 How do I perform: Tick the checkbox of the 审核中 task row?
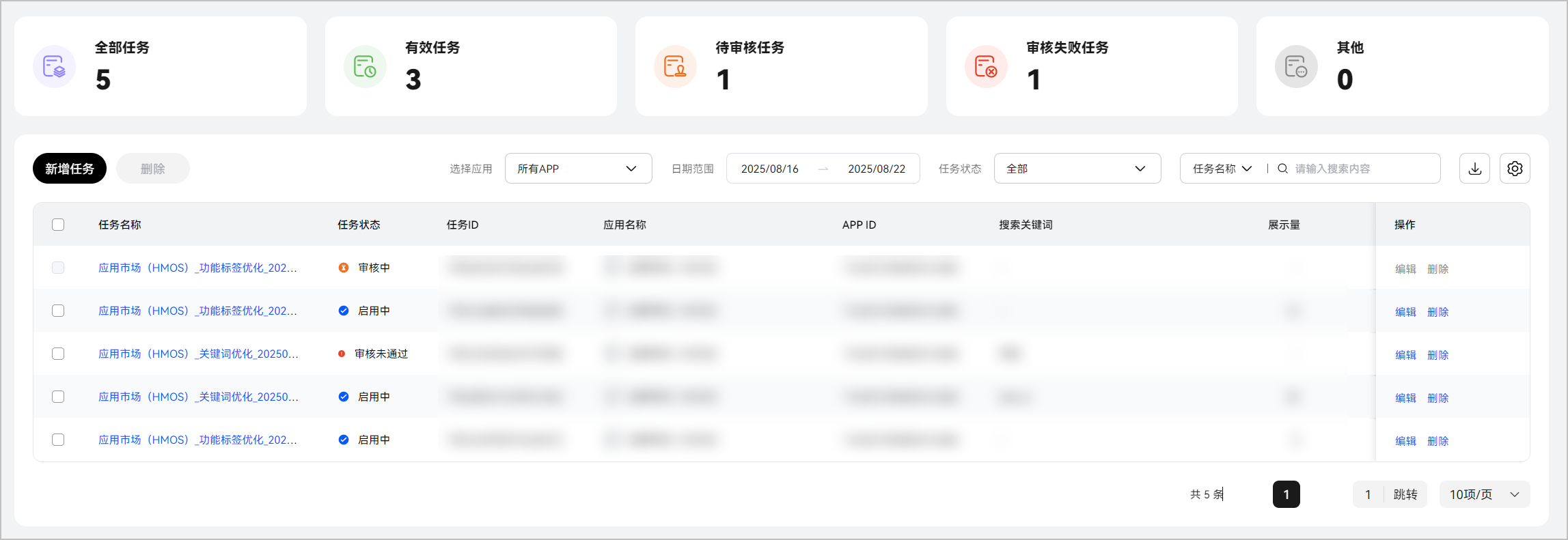[58, 268]
